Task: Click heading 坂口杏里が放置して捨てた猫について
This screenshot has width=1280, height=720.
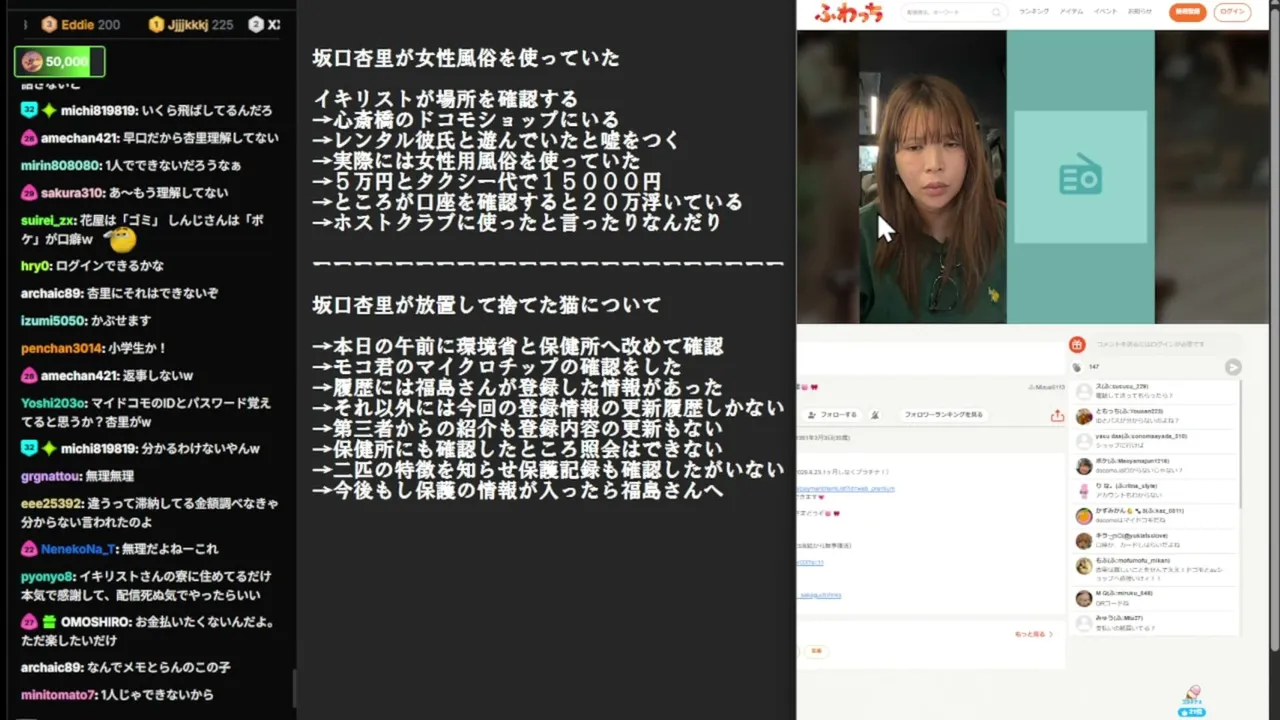Action: pyautogui.click(x=486, y=305)
